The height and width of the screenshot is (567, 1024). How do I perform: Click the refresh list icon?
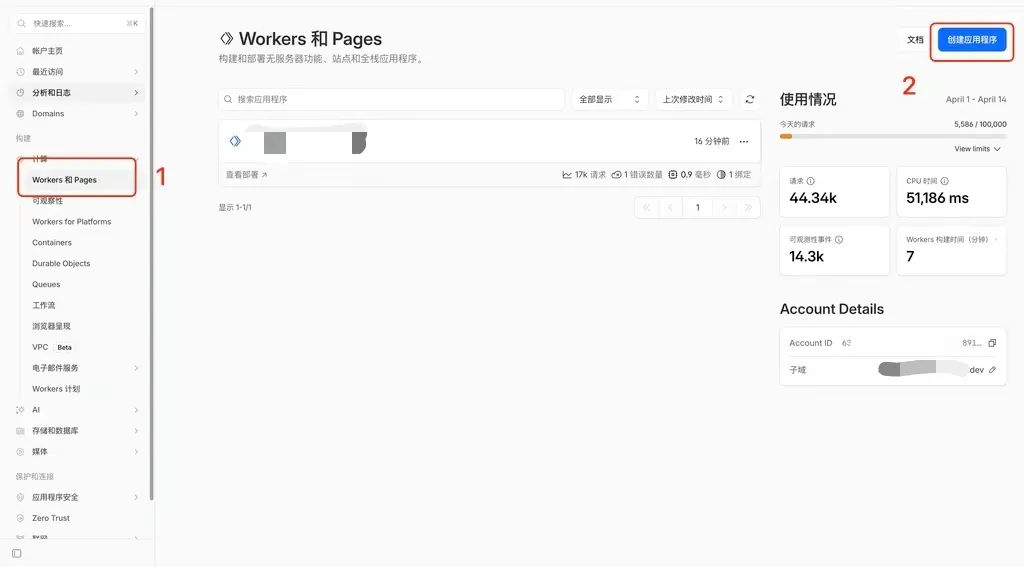coord(750,99)
